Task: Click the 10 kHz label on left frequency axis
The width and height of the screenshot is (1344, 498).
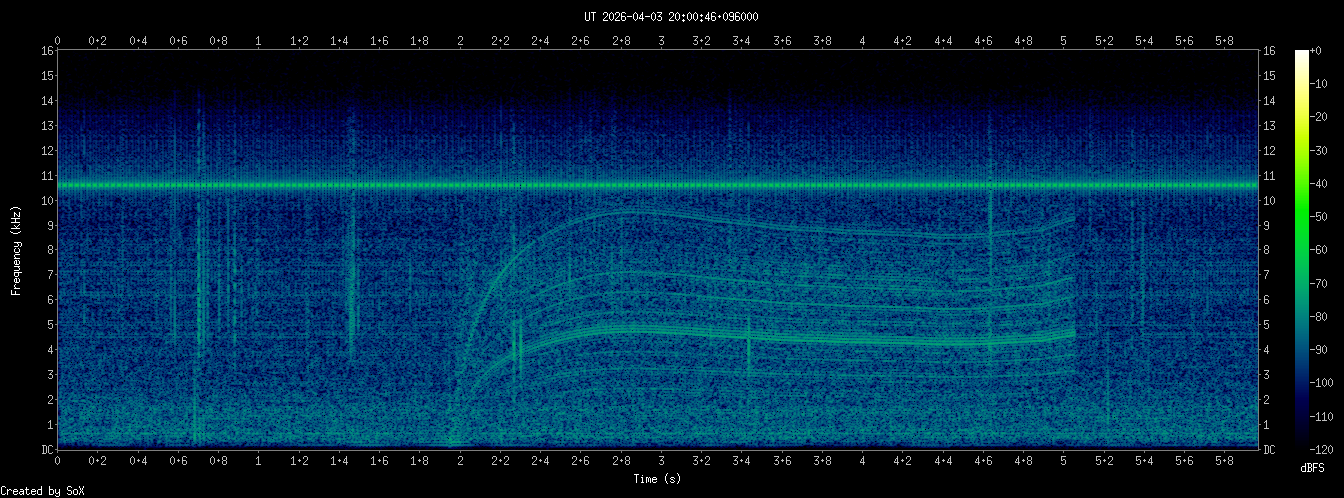Action: point(46,200)
